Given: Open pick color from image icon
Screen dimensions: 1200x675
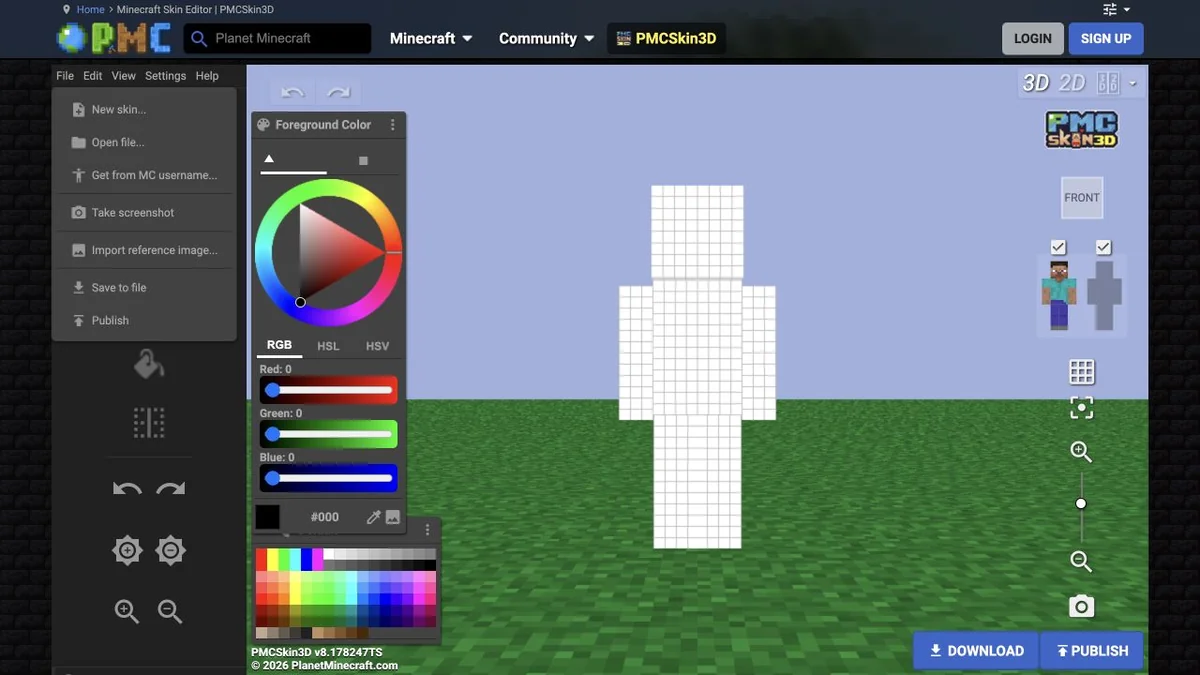Looking at the screenshot, I should (x=393, y=517).
